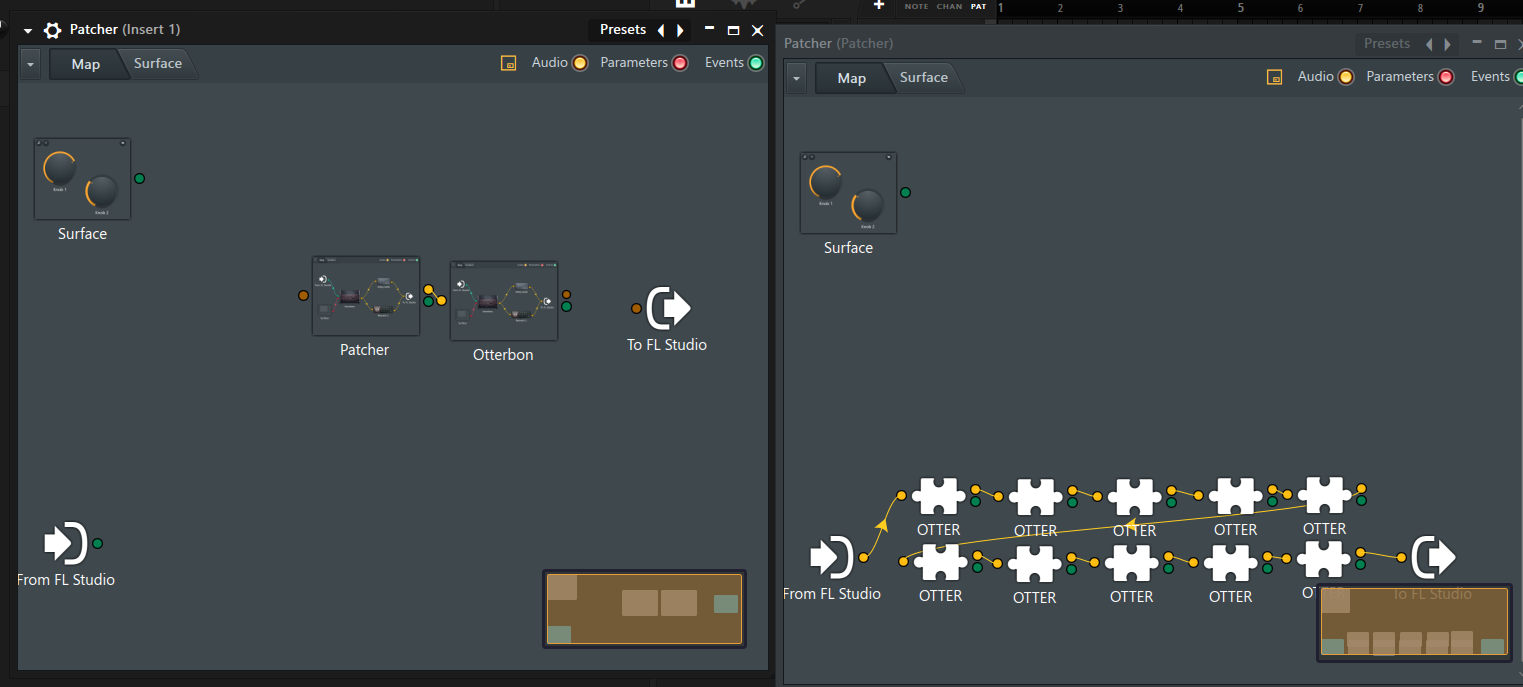Select previous preset in Patcher (Insert 1)
The width and height of the screenshot is (1523, 687).
tap(660, 31)
